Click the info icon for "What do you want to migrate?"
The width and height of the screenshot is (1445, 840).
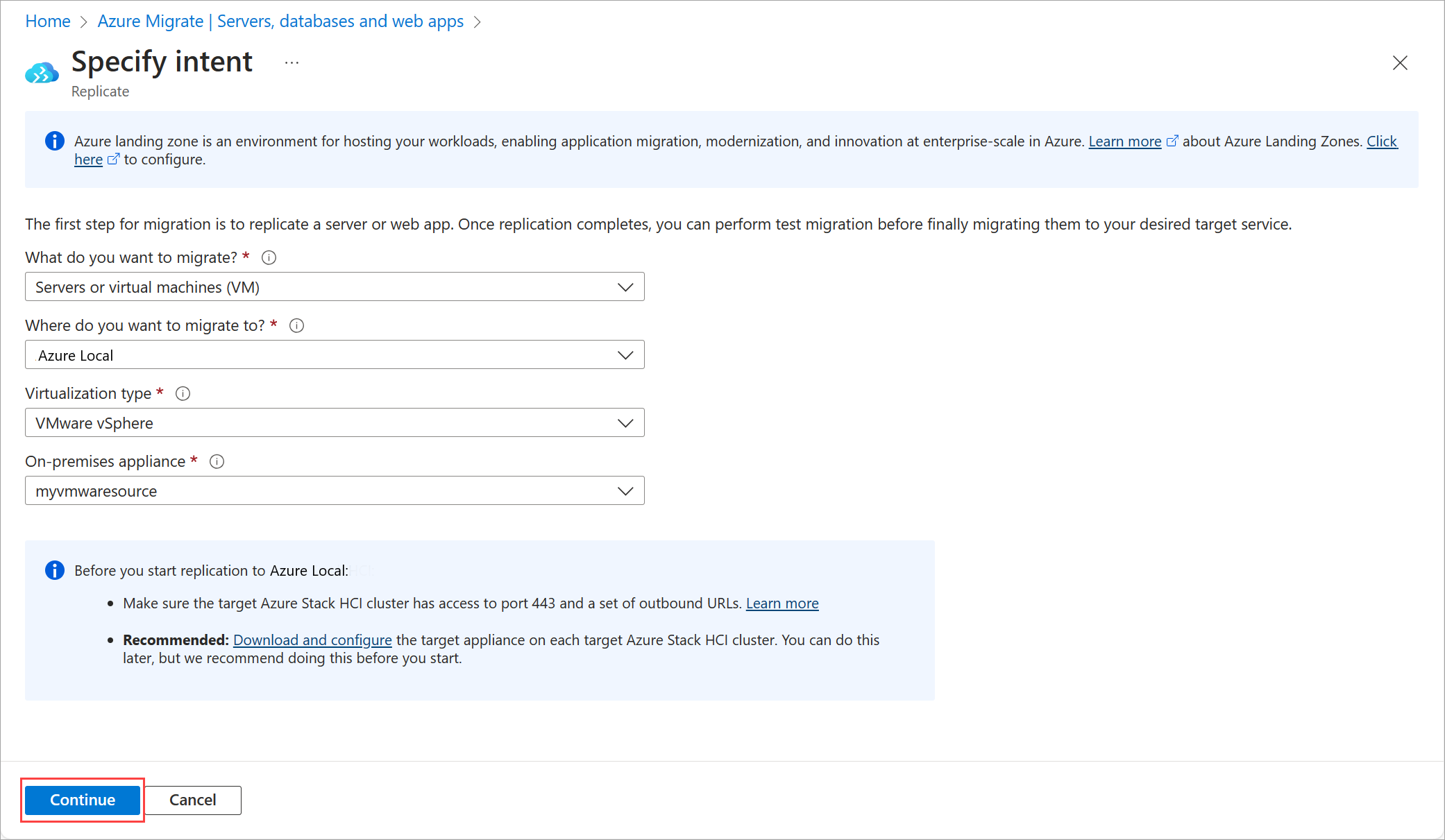tap(269, 257)
